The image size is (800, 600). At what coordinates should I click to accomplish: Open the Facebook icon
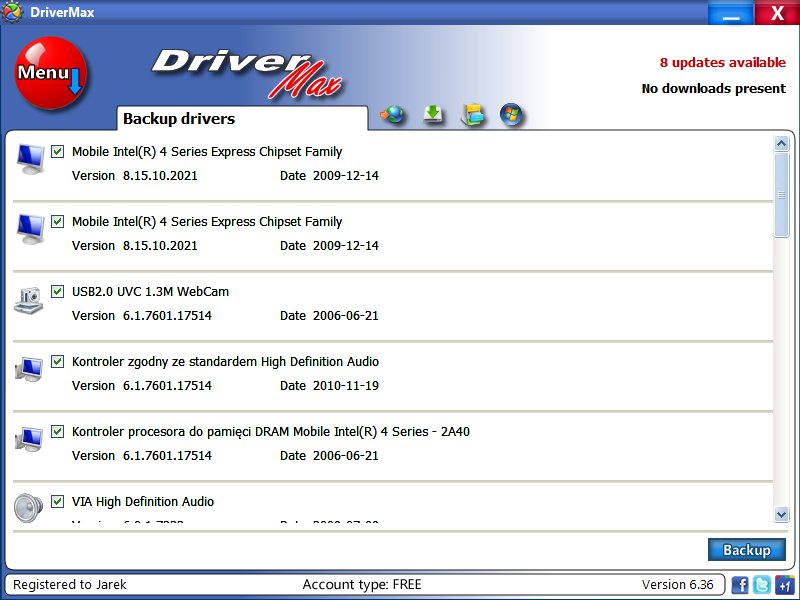pyautogui.click(x=740, y=584)
